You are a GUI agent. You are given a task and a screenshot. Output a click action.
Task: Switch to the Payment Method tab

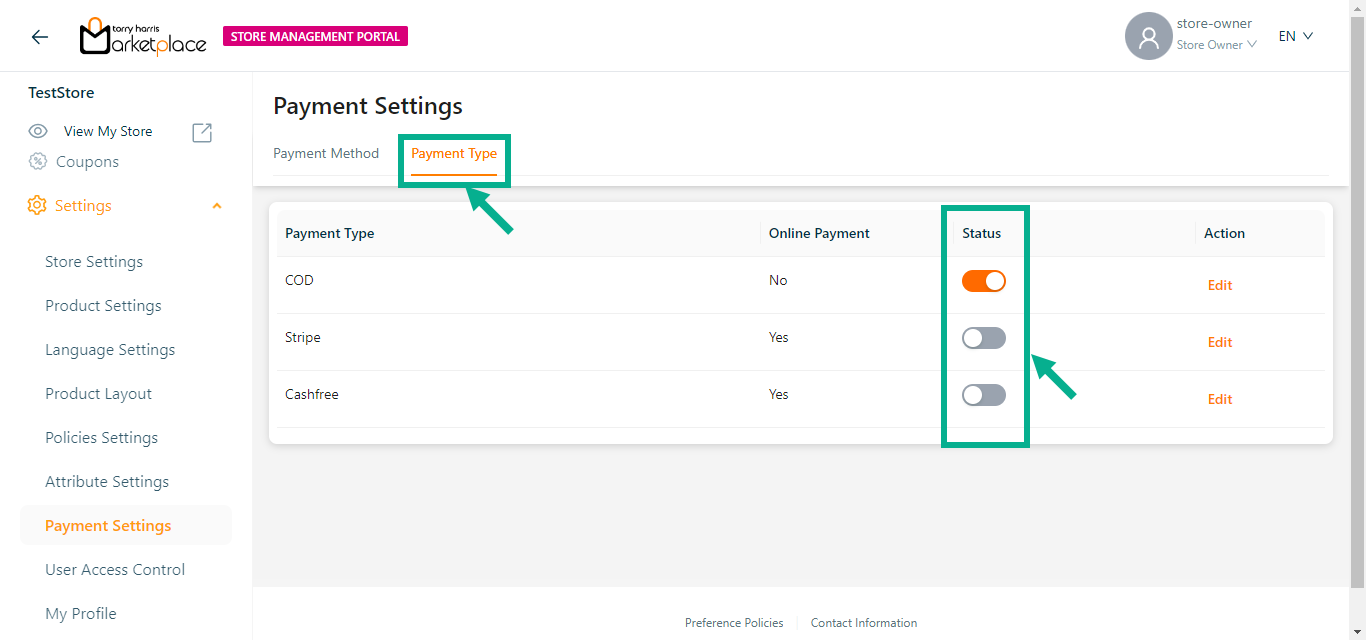coord(326,153)
